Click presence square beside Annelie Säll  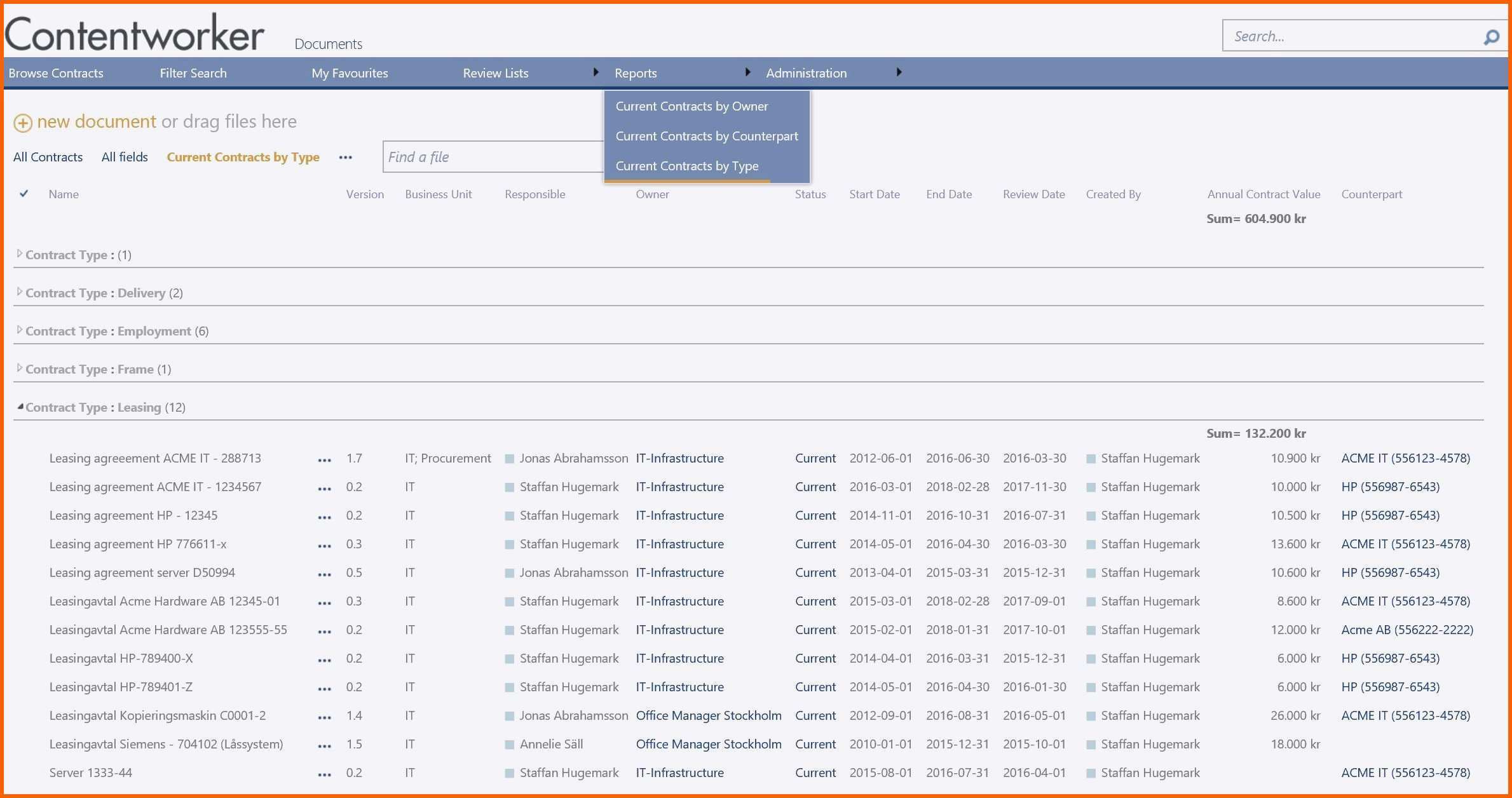(x=509, y=745)
